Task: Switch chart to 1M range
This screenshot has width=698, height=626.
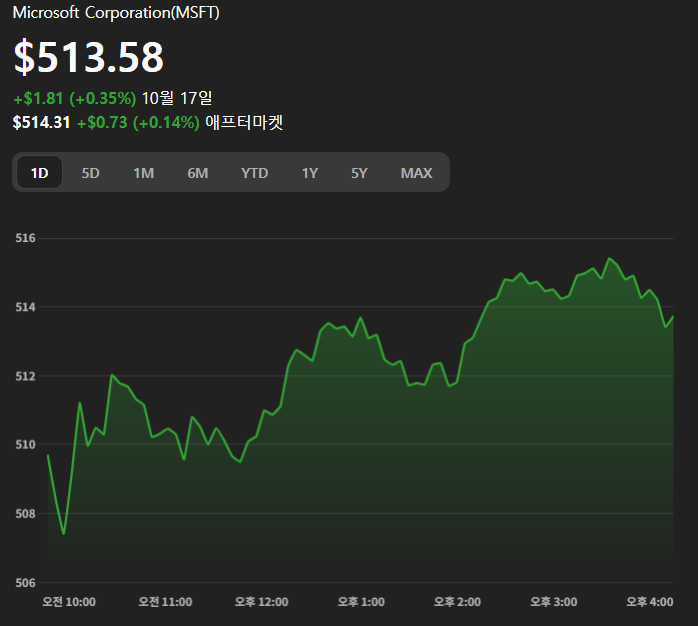Action: [144, 173]
